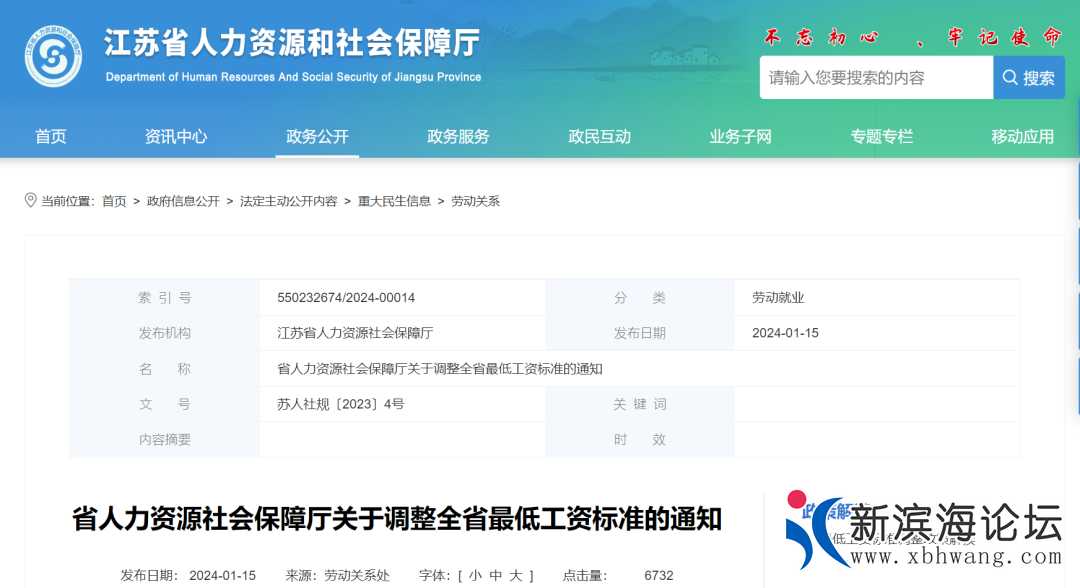Set font size to 小

[474, 576]
